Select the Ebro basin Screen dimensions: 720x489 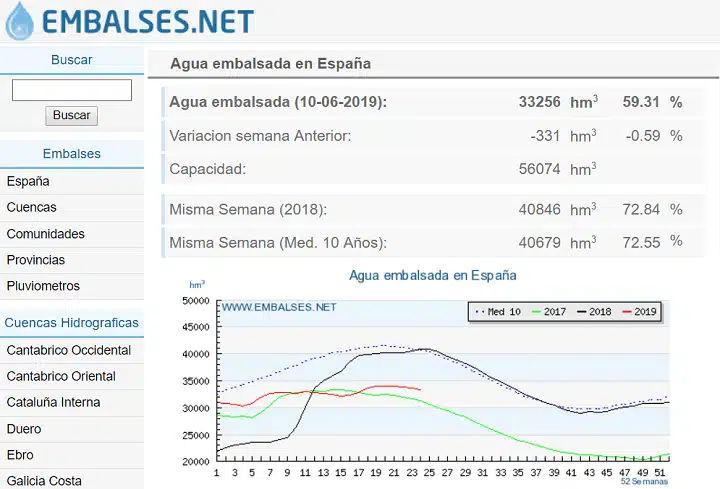coord(20,454)
